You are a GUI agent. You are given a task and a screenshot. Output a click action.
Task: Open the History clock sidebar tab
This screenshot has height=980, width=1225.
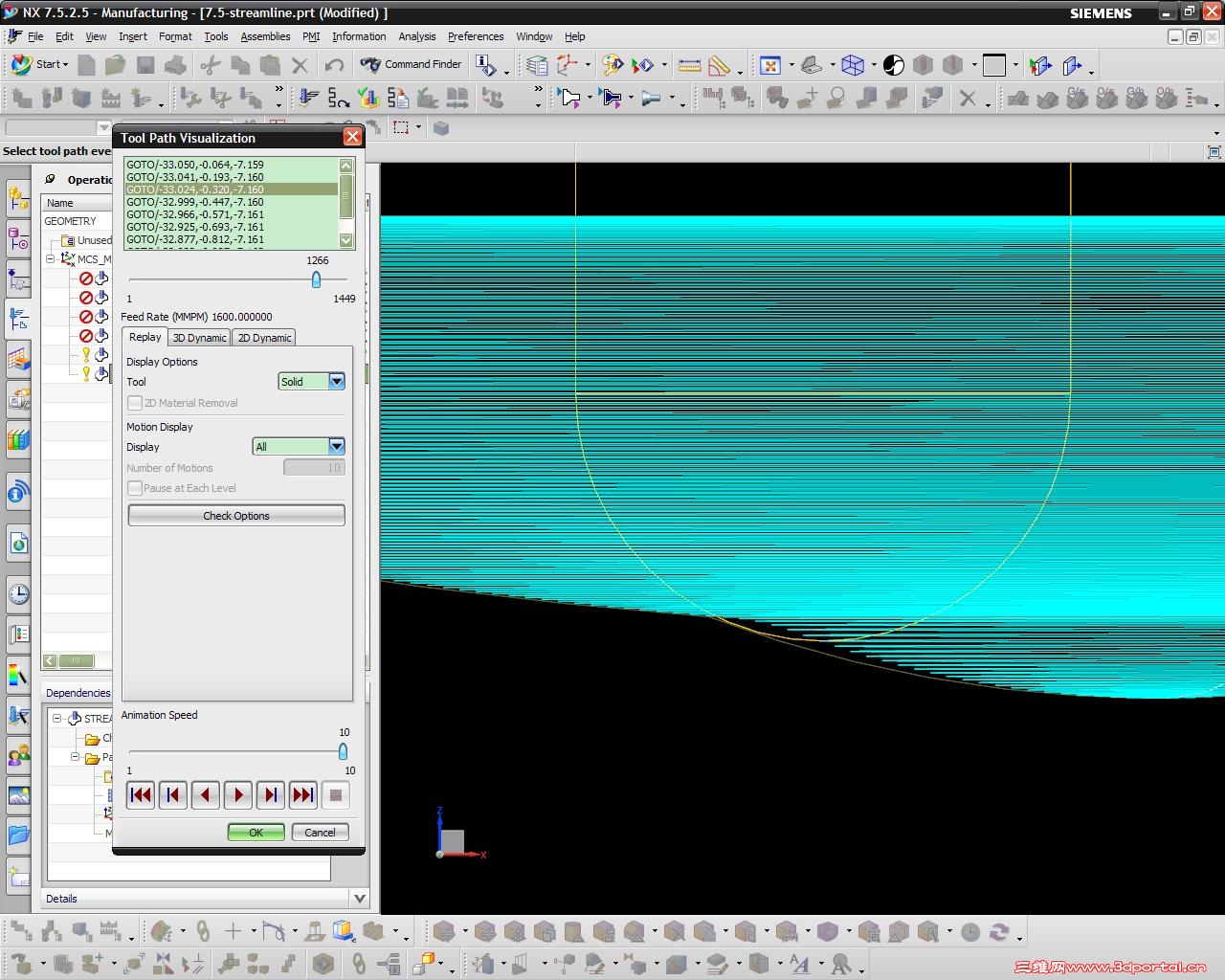[18, 594]
